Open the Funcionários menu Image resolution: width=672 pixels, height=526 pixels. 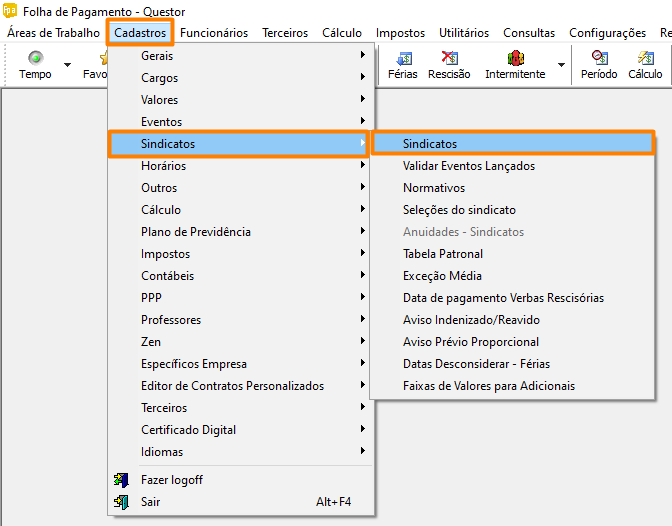tap(214, 33)
